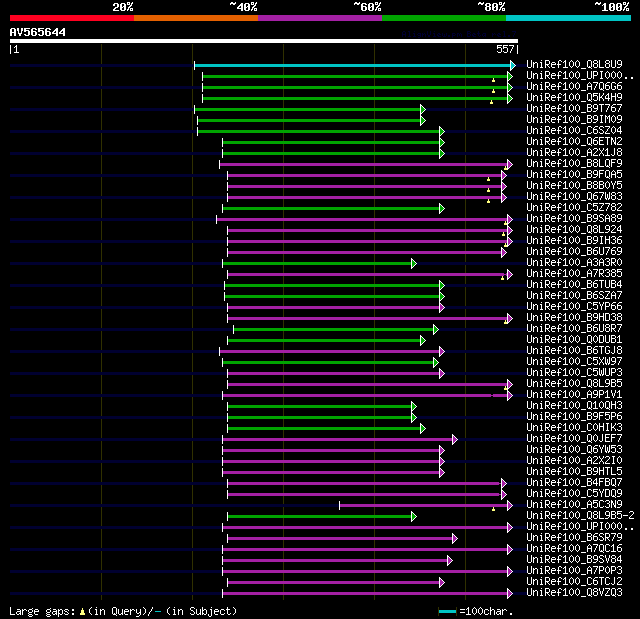Viewport: 640px width, 619px height.
Task: Select the green alignment bar for UniRef100_C5Z782
Action: pos(333,209)
